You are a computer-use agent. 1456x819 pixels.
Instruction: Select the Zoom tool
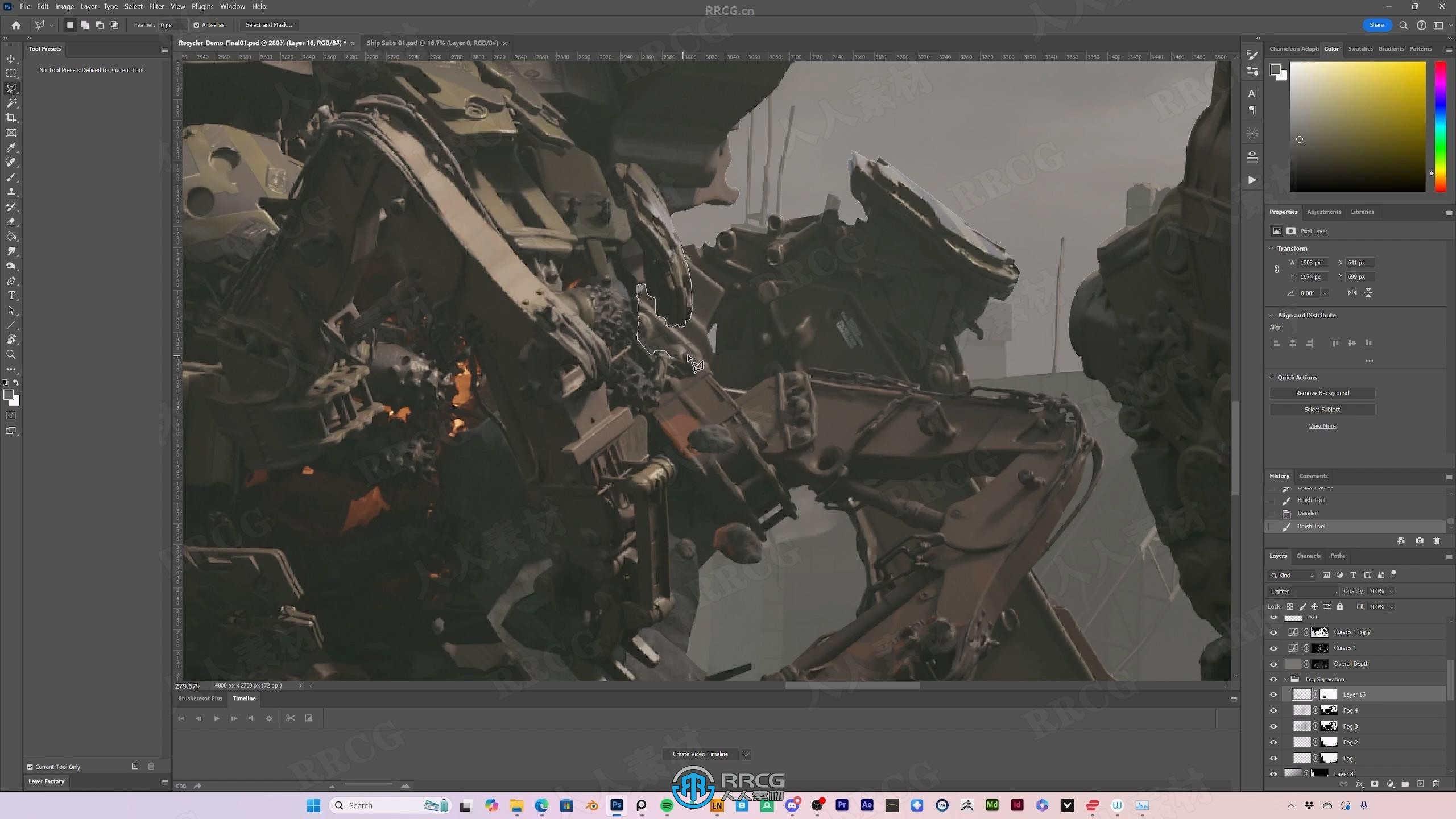coord(11,354)
